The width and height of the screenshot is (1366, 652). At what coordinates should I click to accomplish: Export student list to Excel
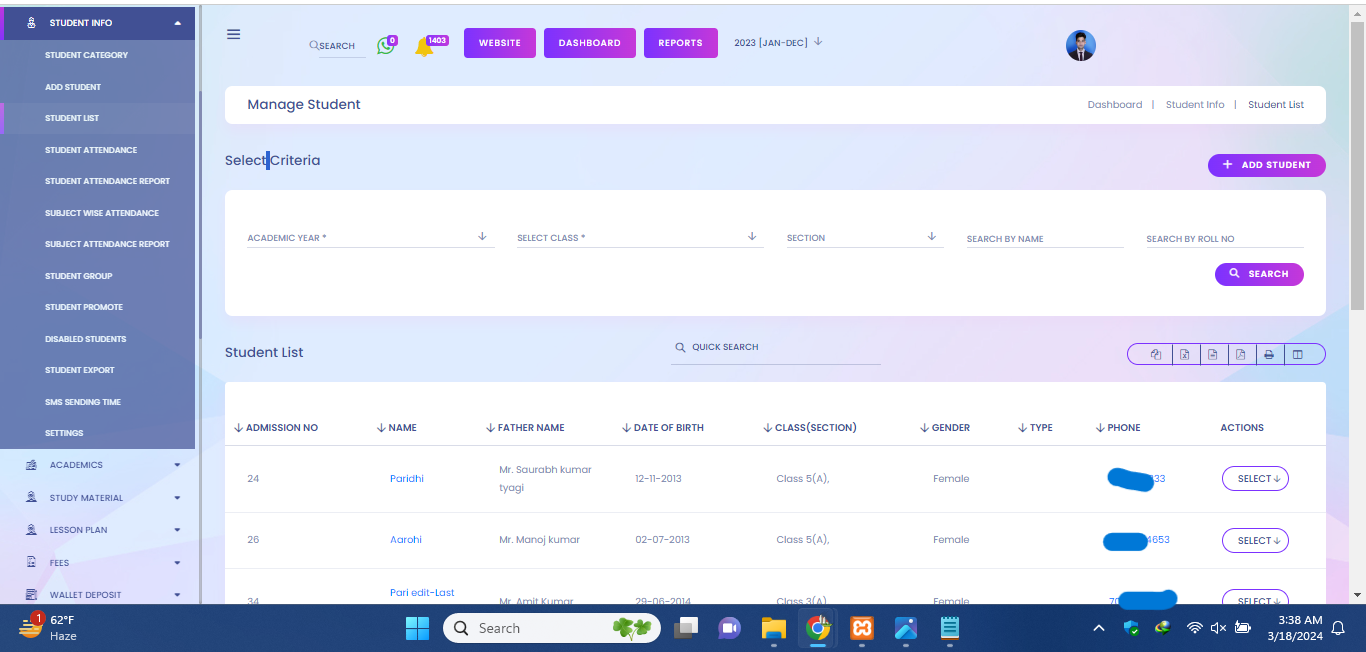coord(1184,354)
